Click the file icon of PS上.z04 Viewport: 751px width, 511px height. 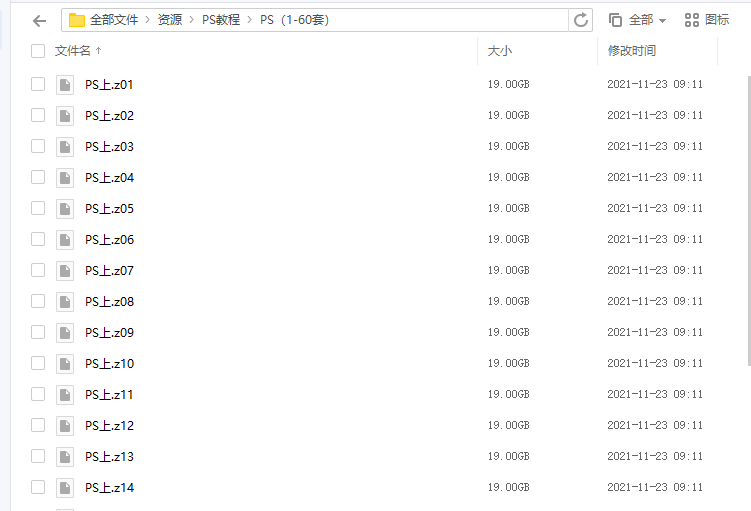click(65, 178)
